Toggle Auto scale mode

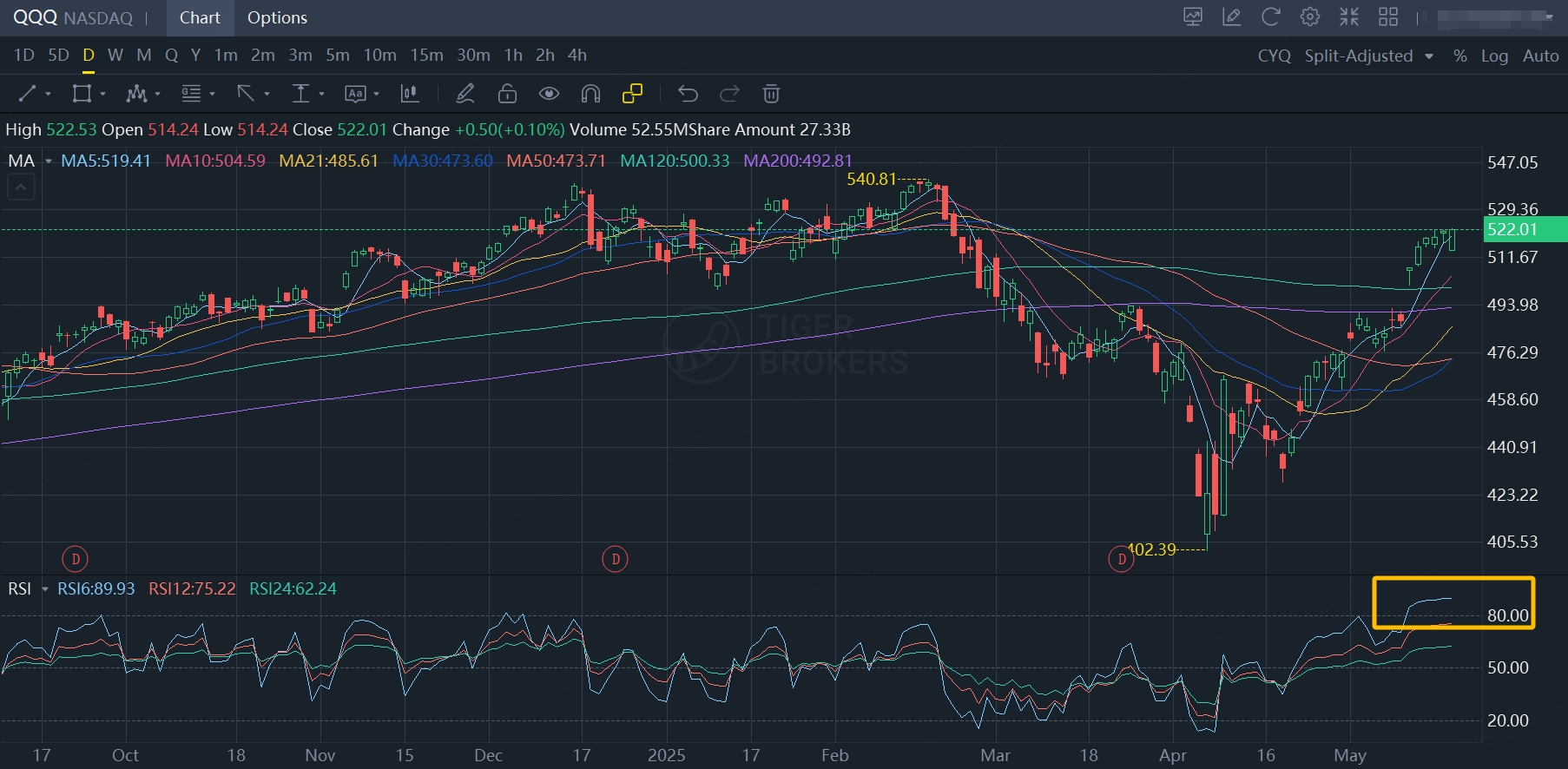(x=1541, y=56)
